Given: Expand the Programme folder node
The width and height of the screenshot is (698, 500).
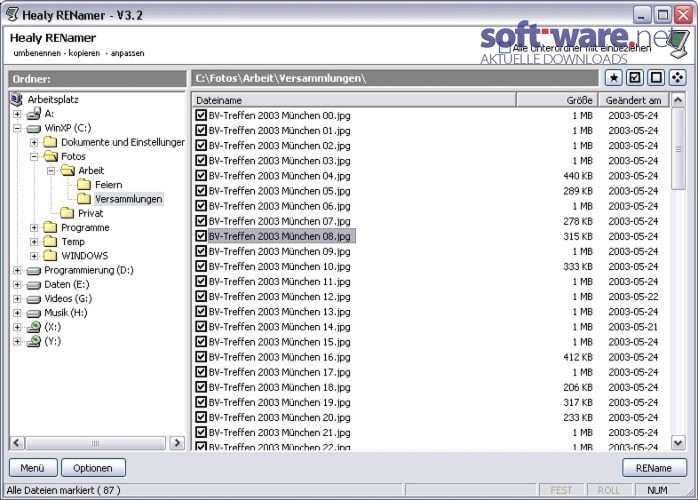Looking at the screenshot, I should [x=34, y=228].
